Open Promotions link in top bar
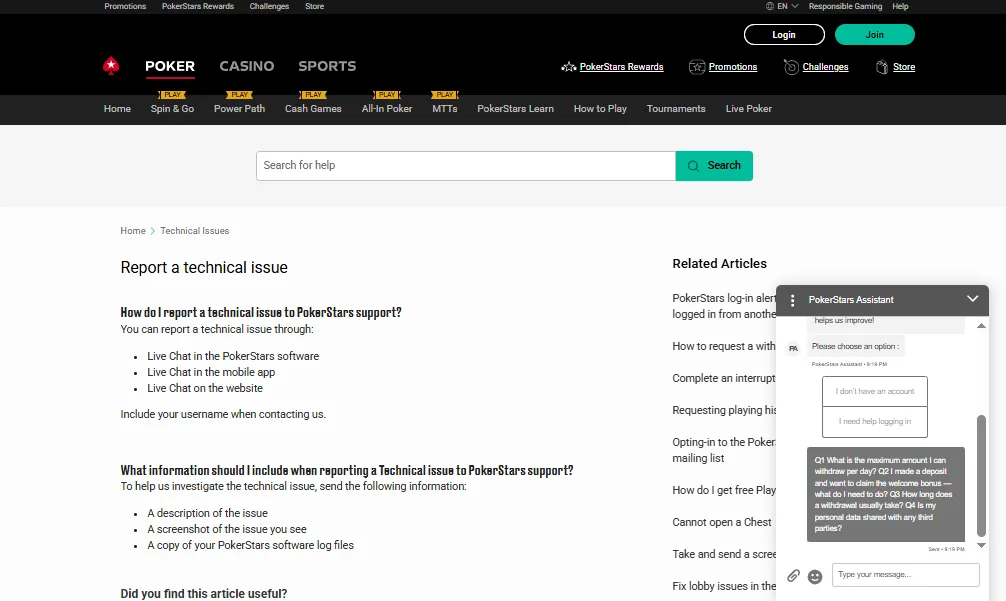The height and width of the screenshot is (601, 1006). point(125,6)
